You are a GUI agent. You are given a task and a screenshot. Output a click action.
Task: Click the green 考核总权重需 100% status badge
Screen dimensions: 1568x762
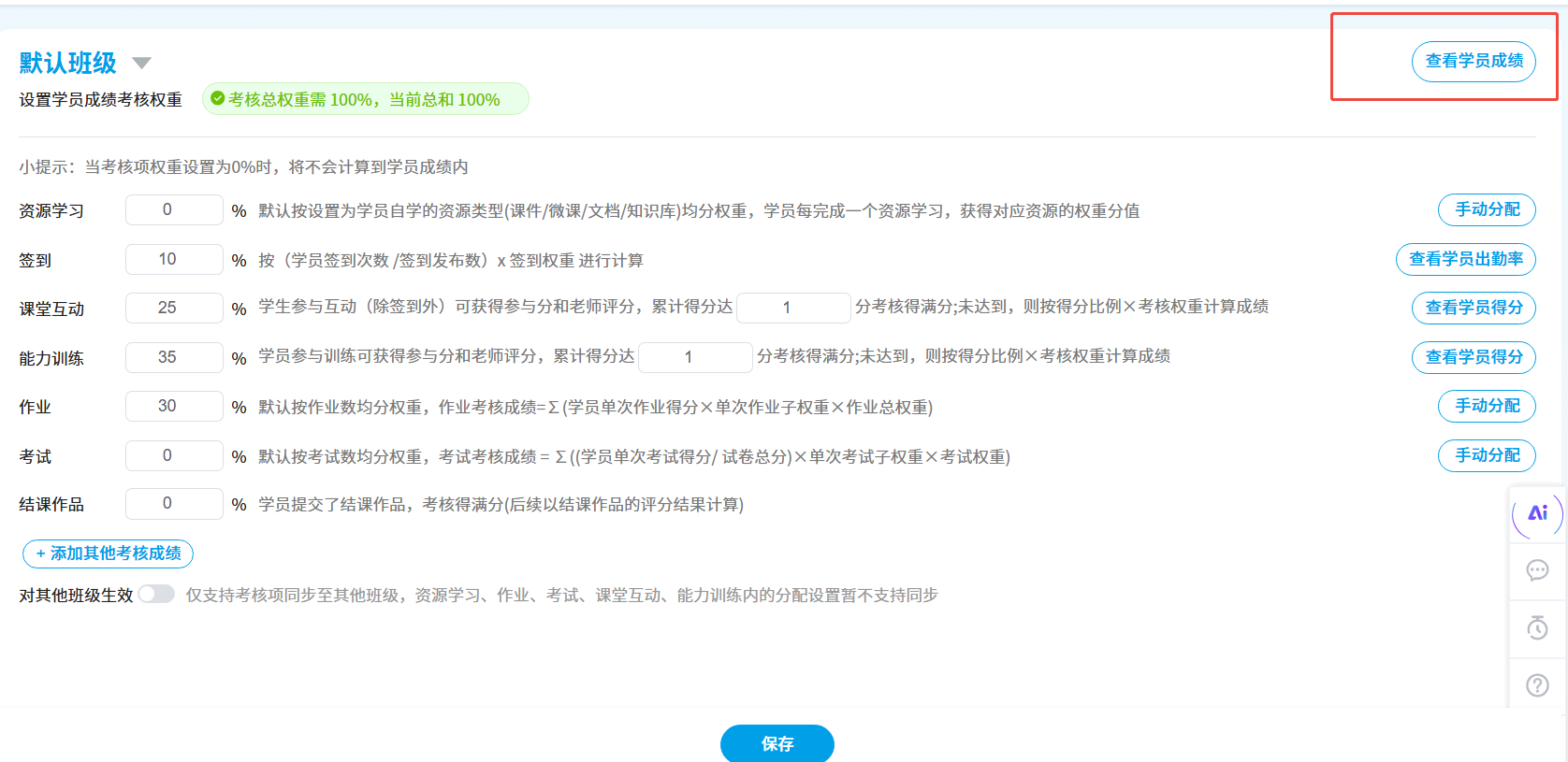tap(366, 99)
